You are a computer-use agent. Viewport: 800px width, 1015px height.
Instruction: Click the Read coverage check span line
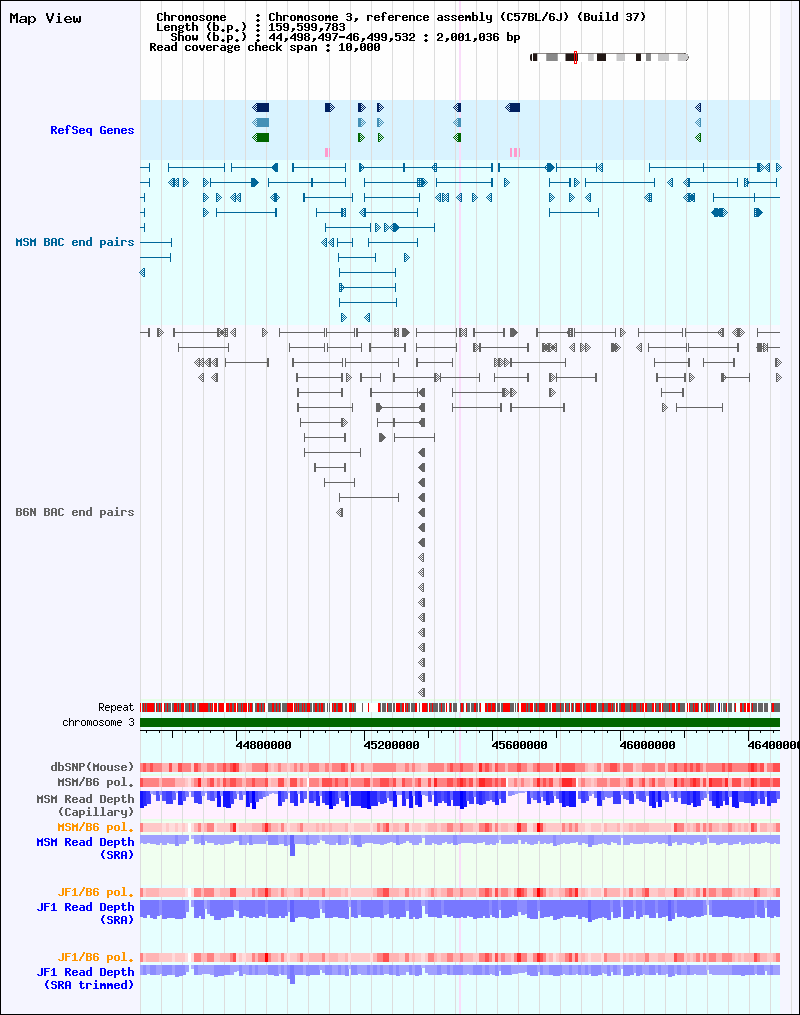[265, 47]
